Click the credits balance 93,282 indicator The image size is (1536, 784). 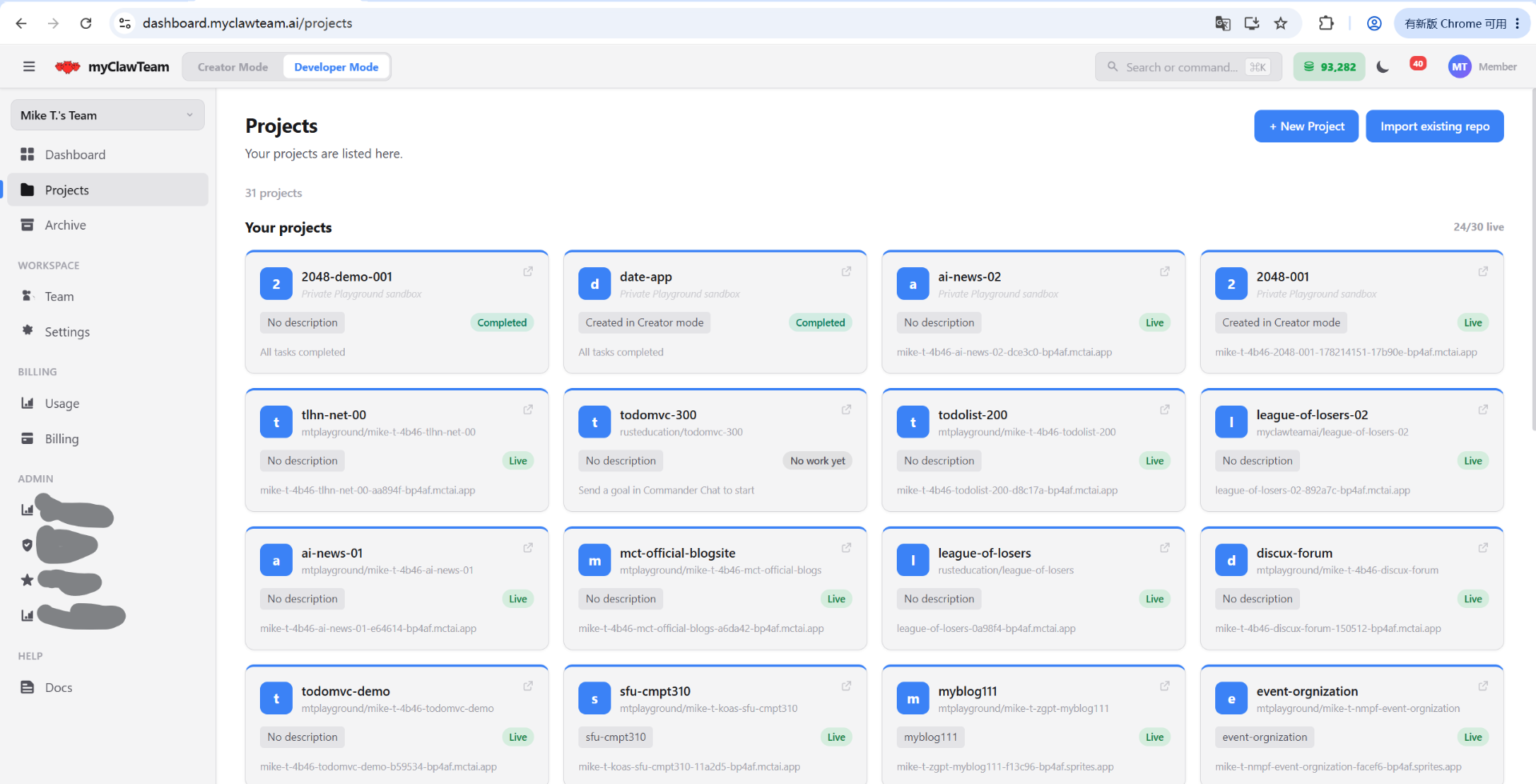[x=1330, y=66]
